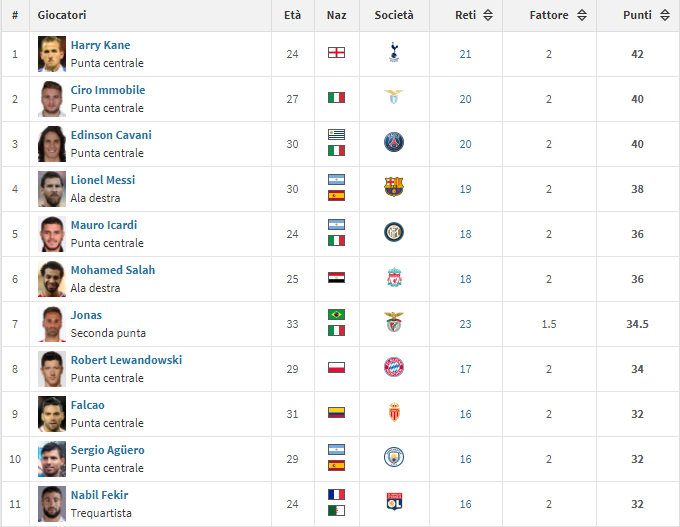
Task: Open Robert Lewandowski profile link
Action: click(x=126, y=360)
